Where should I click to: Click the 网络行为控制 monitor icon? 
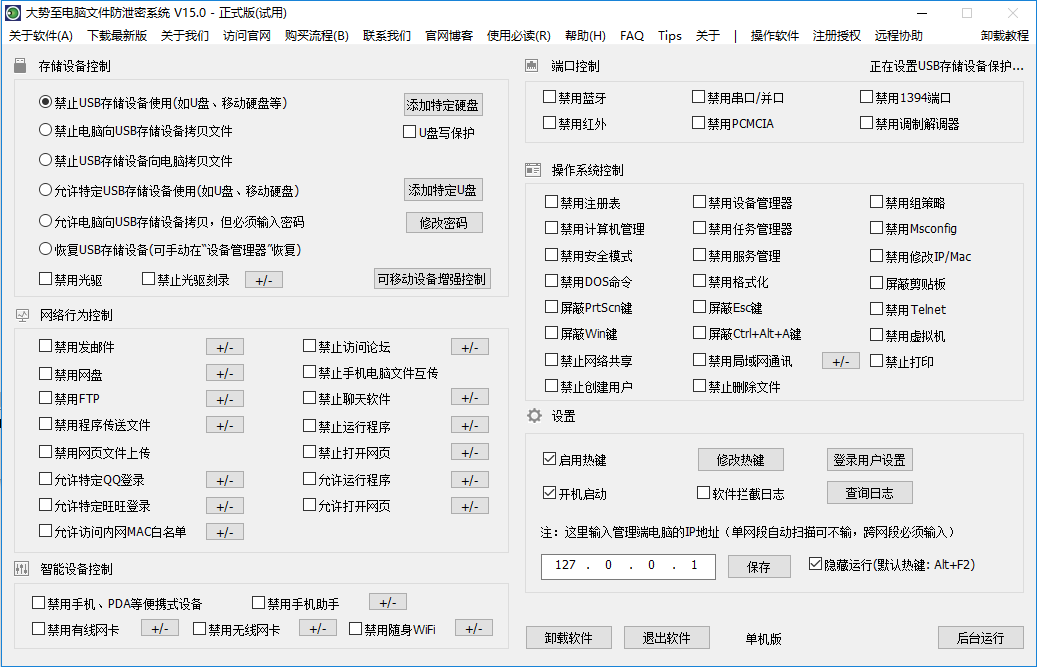(x=22, y=315)
